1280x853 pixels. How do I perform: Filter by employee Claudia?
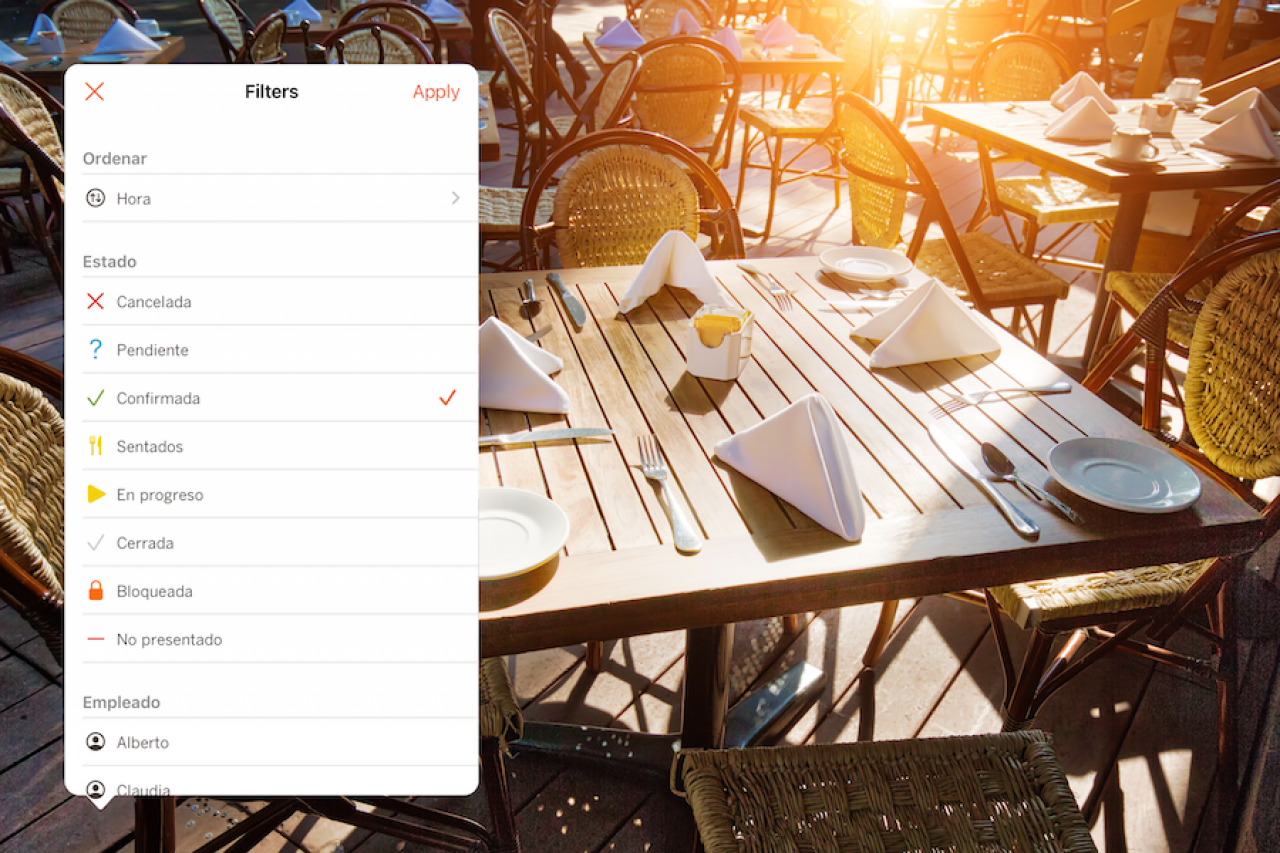(x=143, y=790)
